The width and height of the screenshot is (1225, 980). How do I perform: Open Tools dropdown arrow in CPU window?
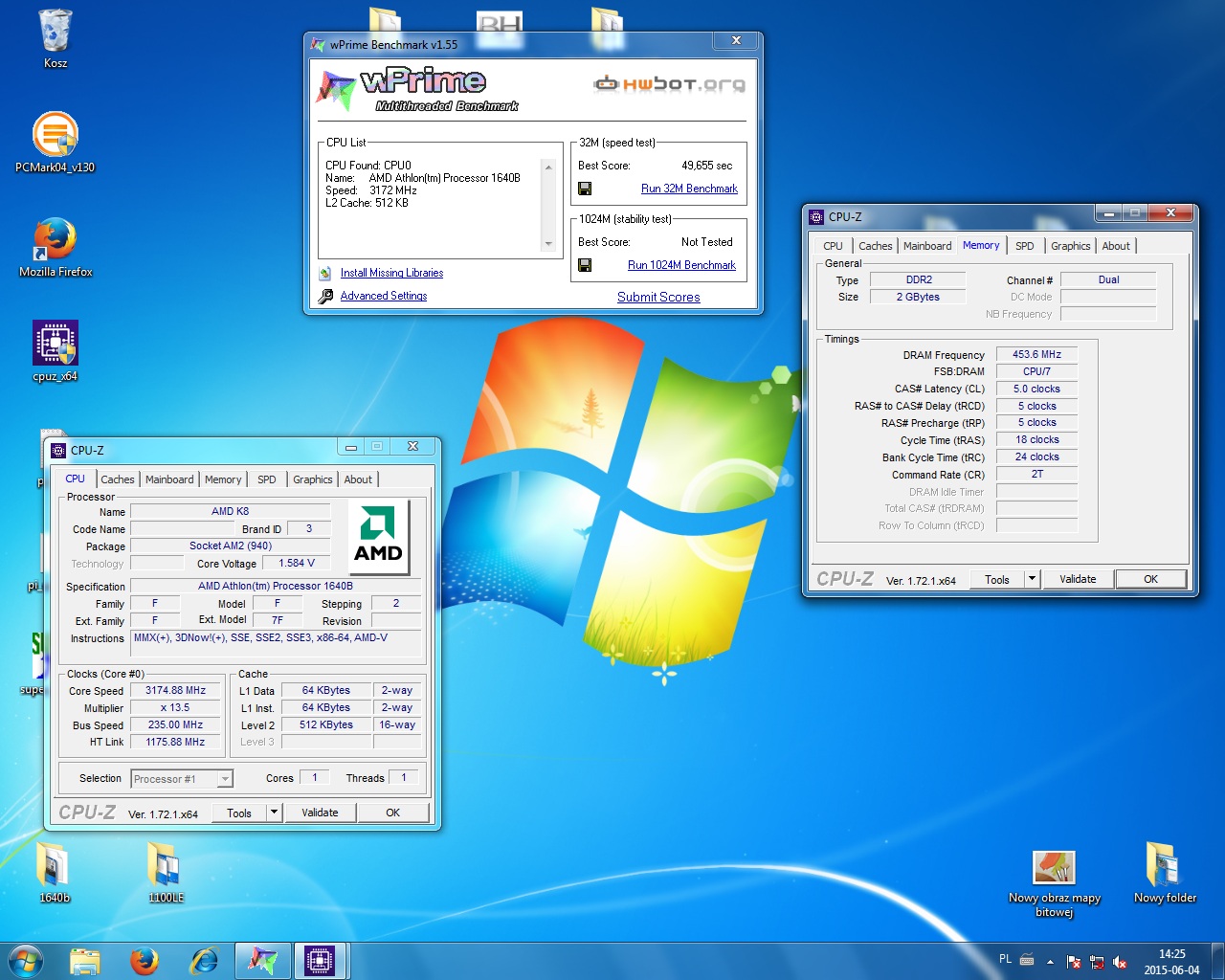point(274,813)
